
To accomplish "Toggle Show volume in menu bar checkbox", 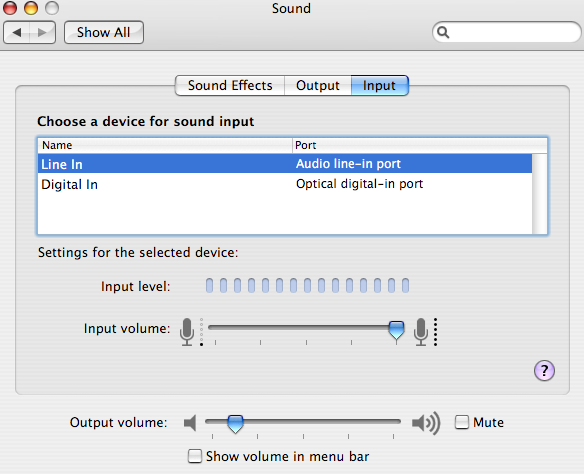I will (195, 456).
